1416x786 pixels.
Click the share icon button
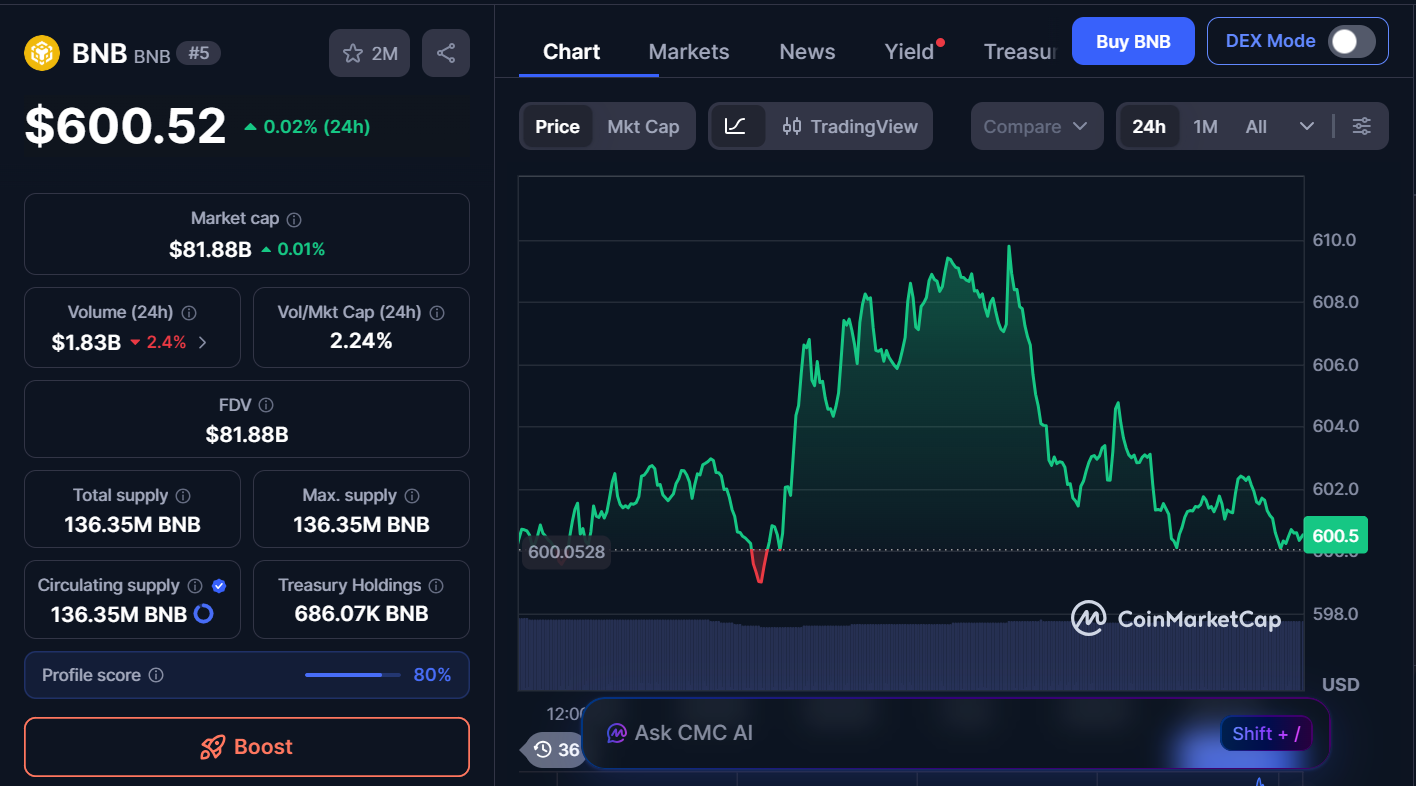446,54
